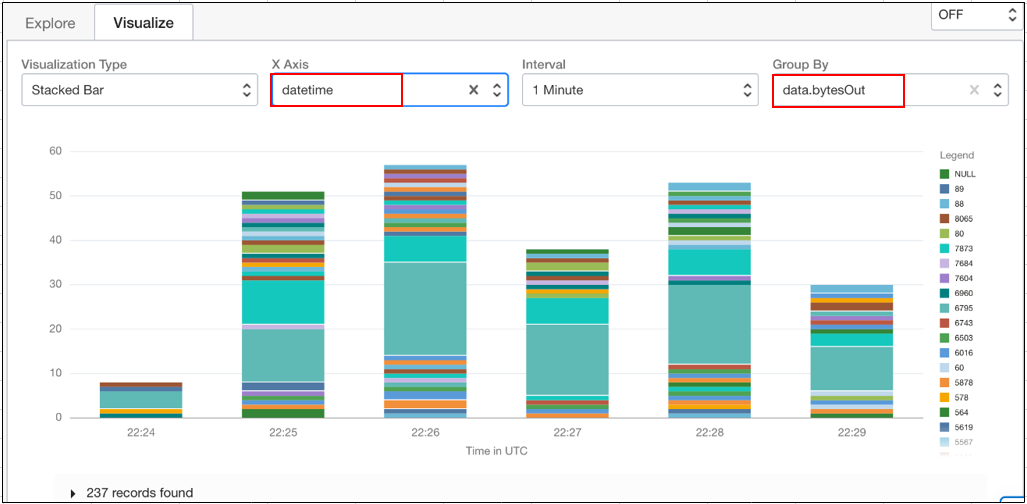
Task: Open the OFF refresh dropdown
Action: tap(977, 15)
